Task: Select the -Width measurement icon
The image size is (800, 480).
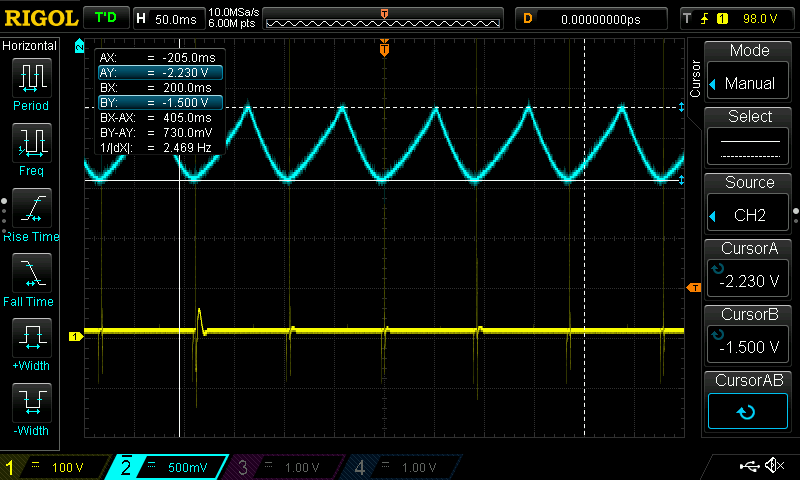Action: pos(32,402)
